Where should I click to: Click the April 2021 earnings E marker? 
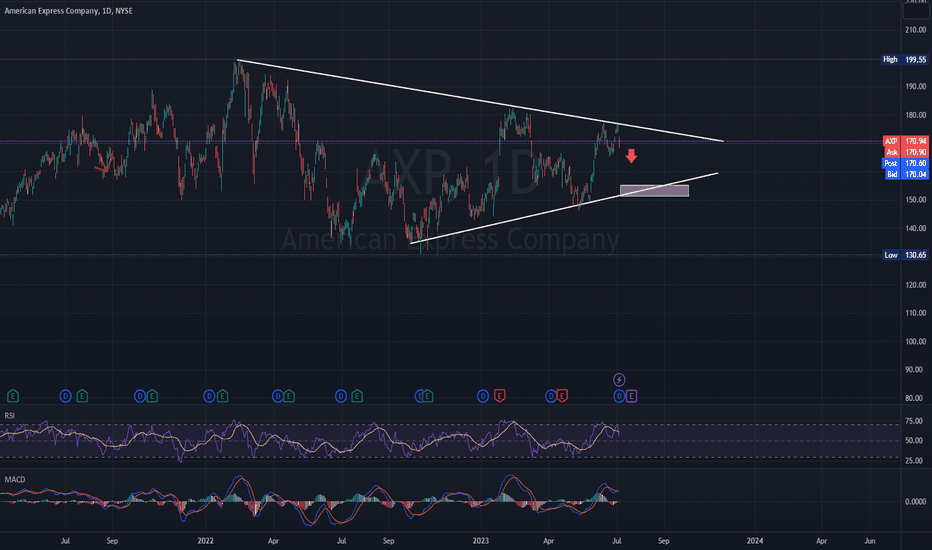pos(12,396)
